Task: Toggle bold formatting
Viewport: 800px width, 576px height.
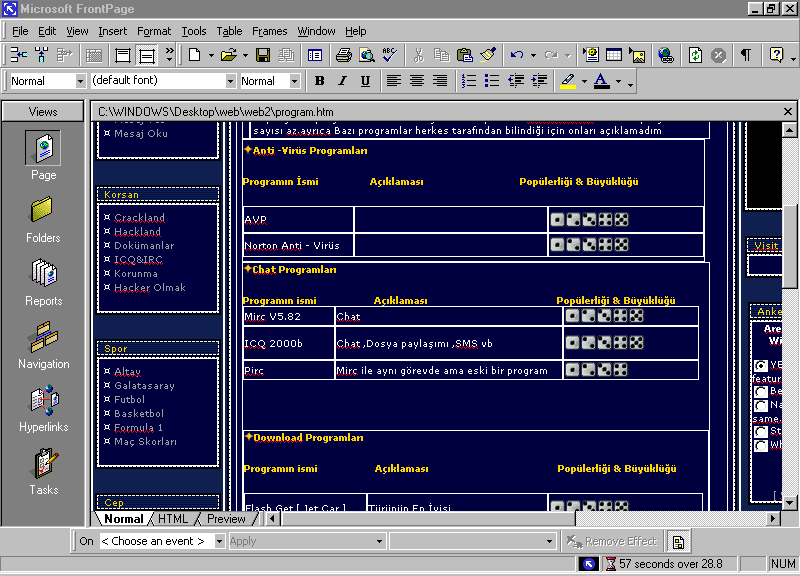Action: (x=319, y=81)
